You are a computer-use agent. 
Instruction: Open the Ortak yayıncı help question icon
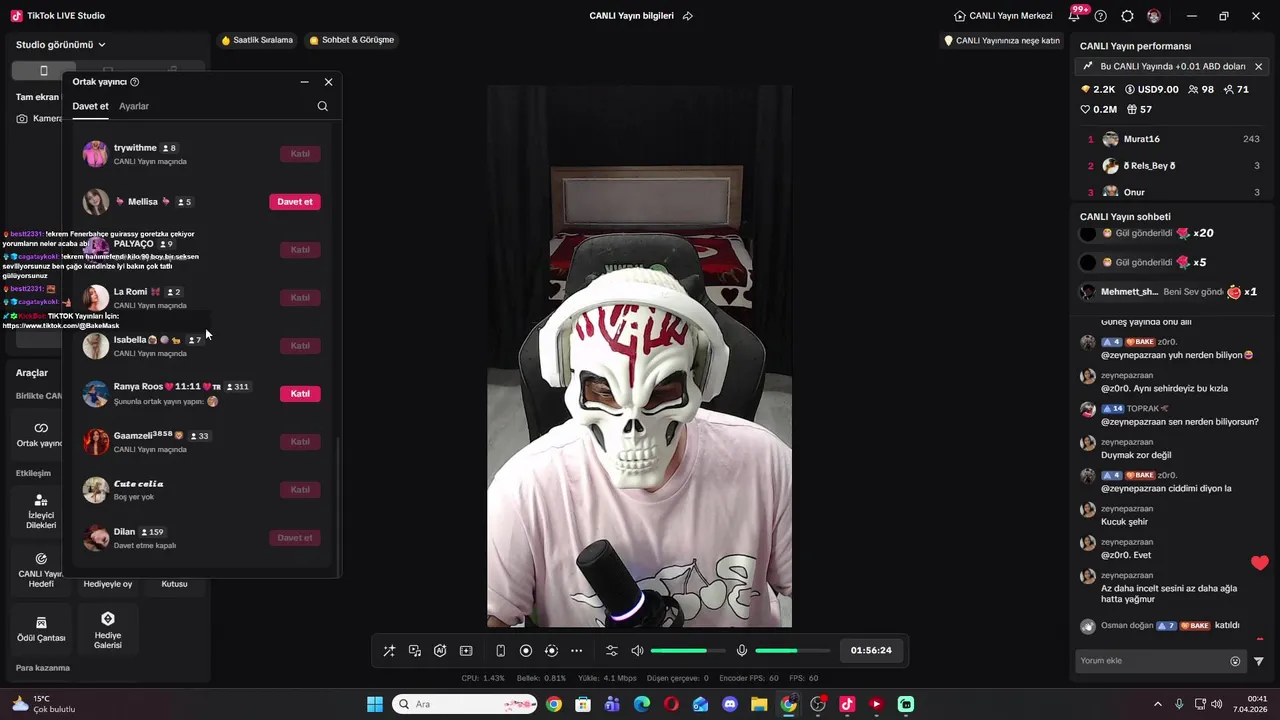135,82
